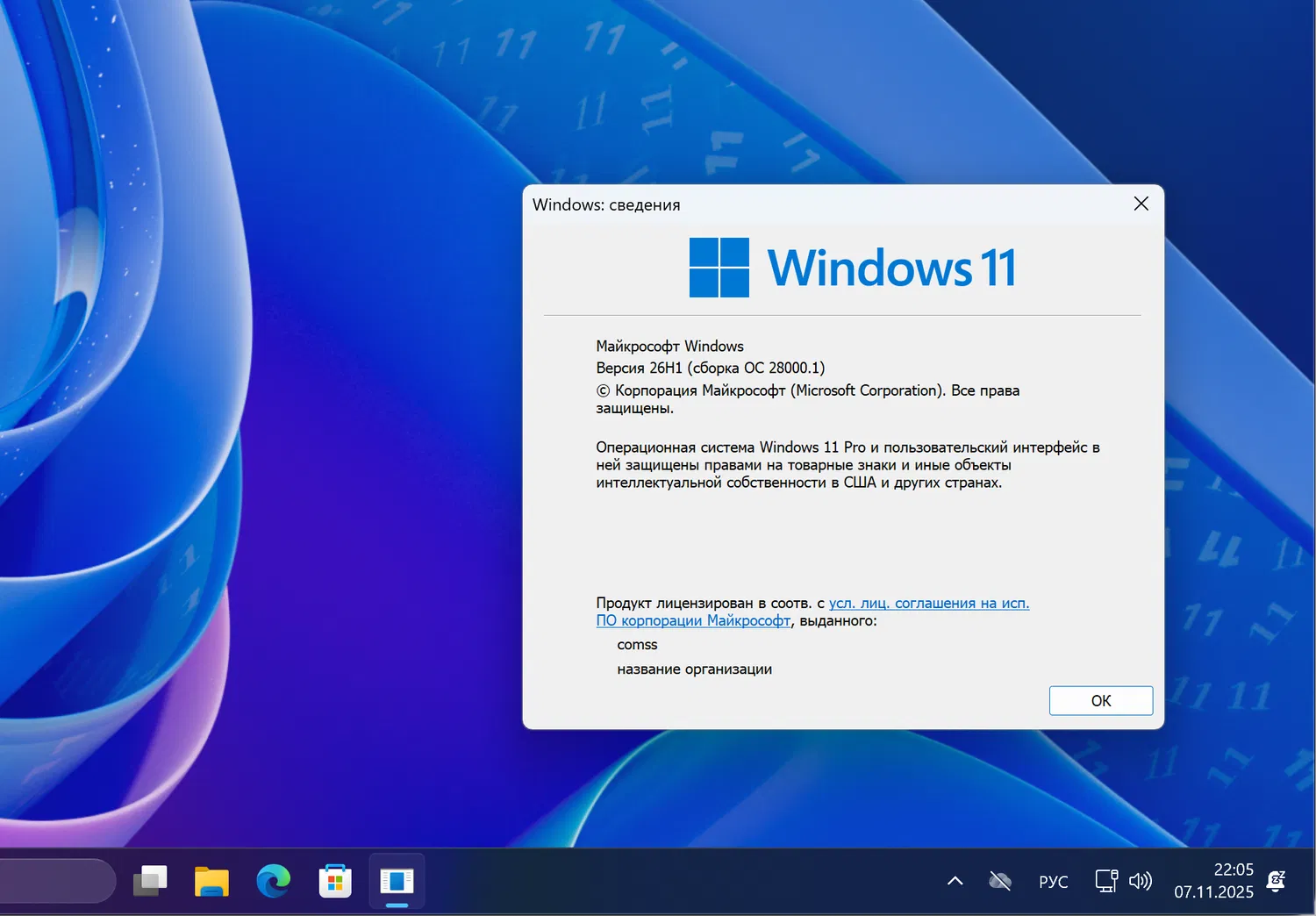Click the version line 'Версия 26H1'

coord(711,368)
